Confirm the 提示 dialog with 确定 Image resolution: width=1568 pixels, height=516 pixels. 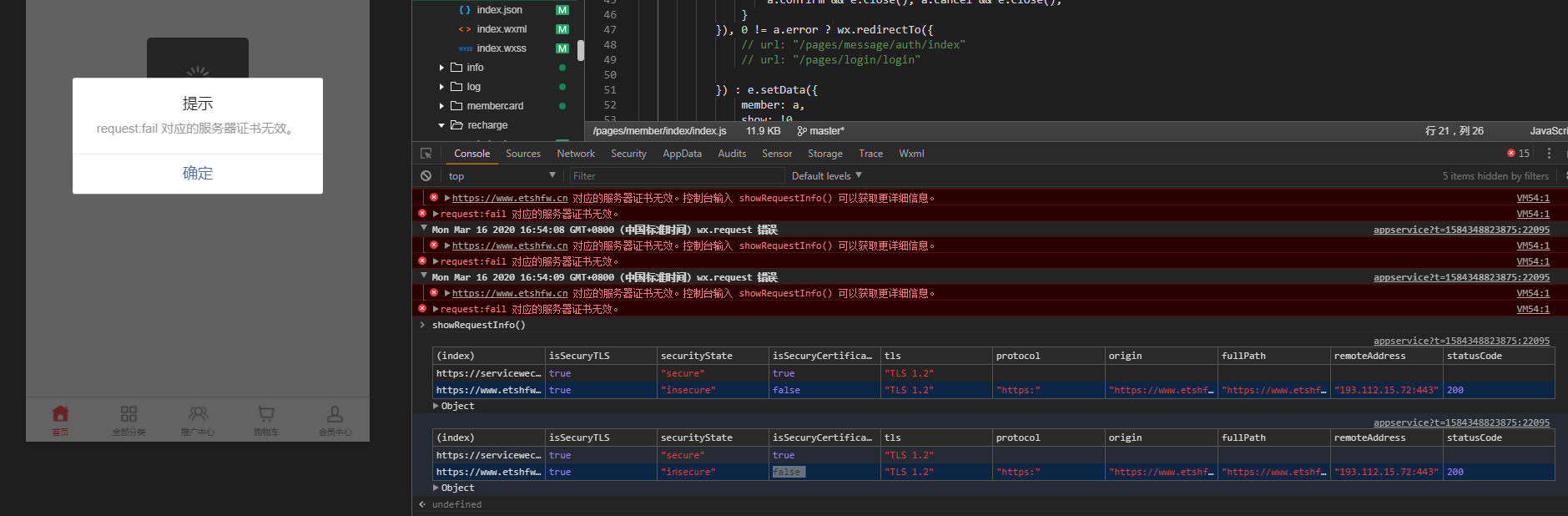[x=198, y=174]
